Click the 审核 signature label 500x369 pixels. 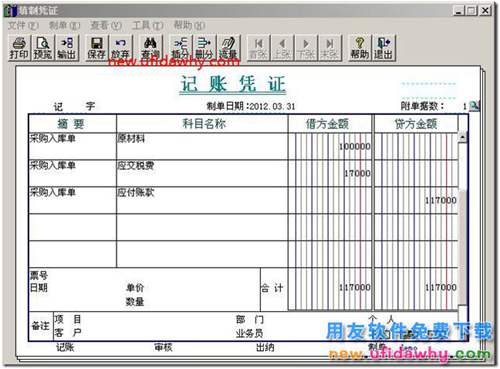coord(163,347)
